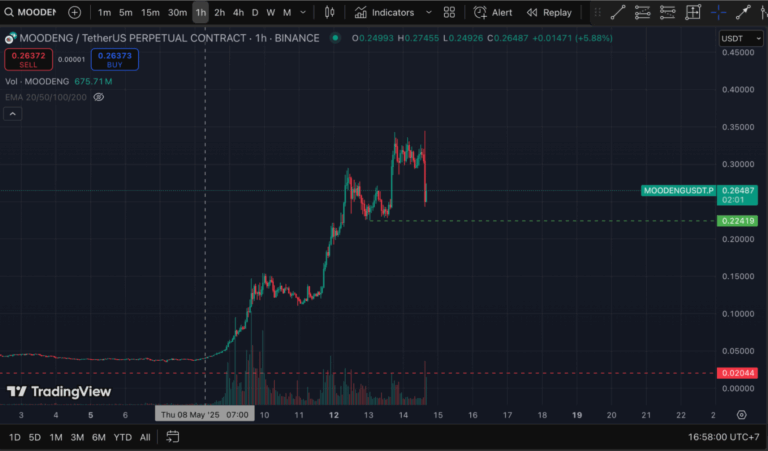Toggle EMA 20/50/100/200 visibility eye

point(98,97)
